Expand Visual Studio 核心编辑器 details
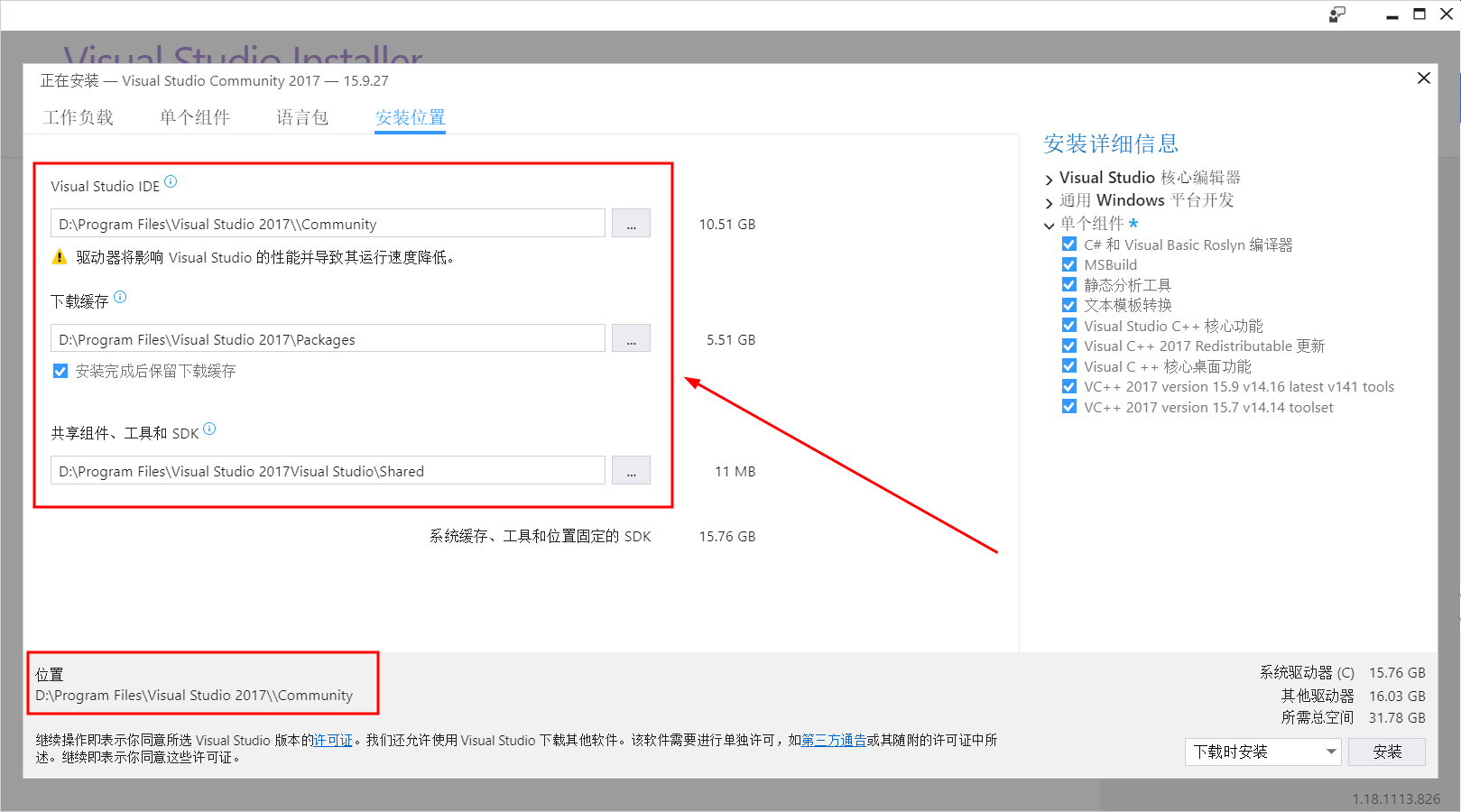Viewport: 1461px width, 812px height. 1049,180
